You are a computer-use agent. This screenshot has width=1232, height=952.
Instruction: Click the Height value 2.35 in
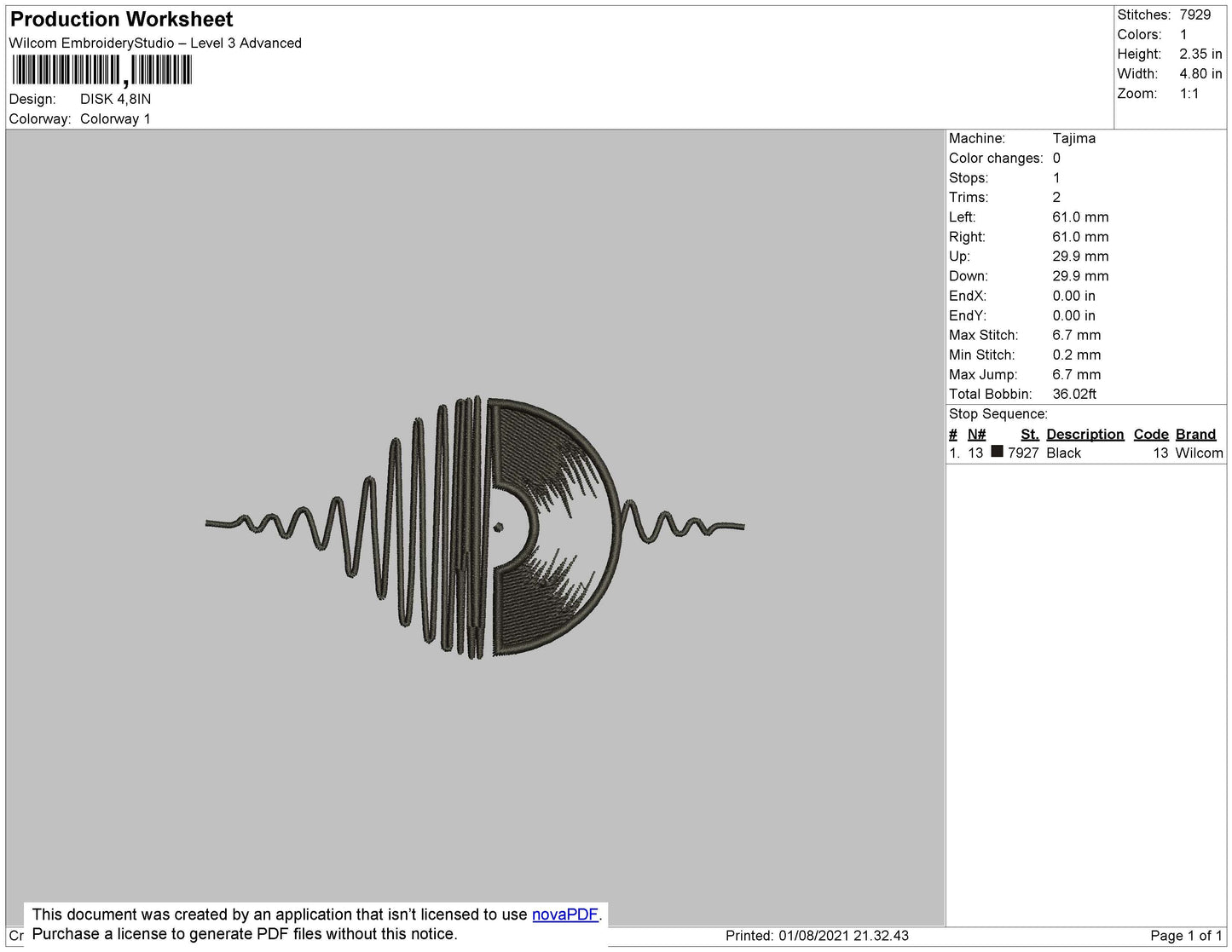point(1200,54)
